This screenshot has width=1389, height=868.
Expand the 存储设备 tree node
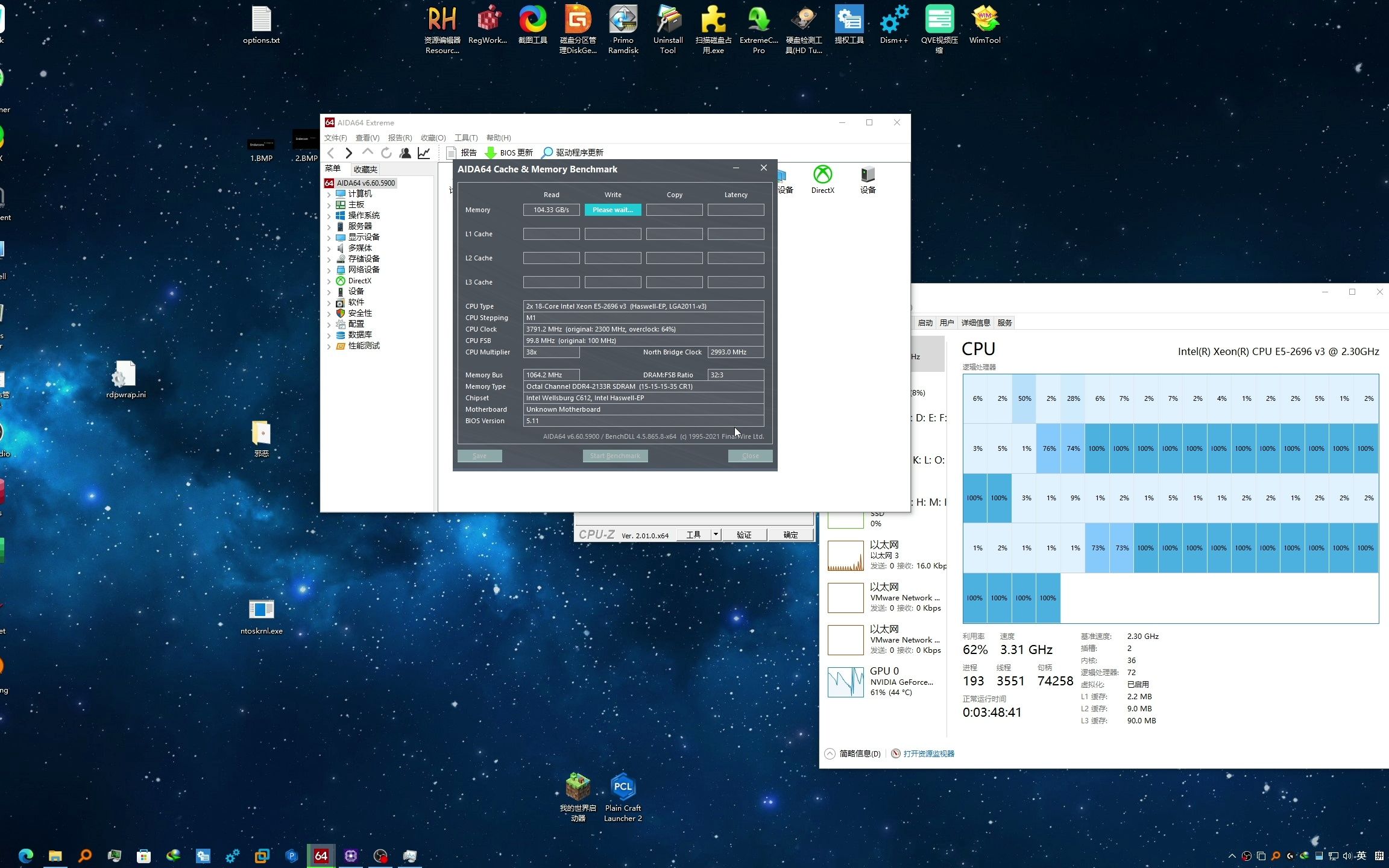click(329, 259)
